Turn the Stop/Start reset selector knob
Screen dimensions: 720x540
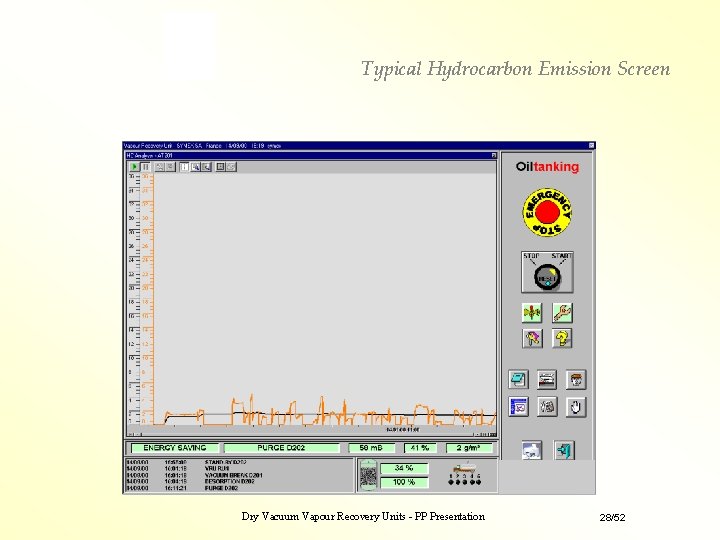[x=547, y=277]
